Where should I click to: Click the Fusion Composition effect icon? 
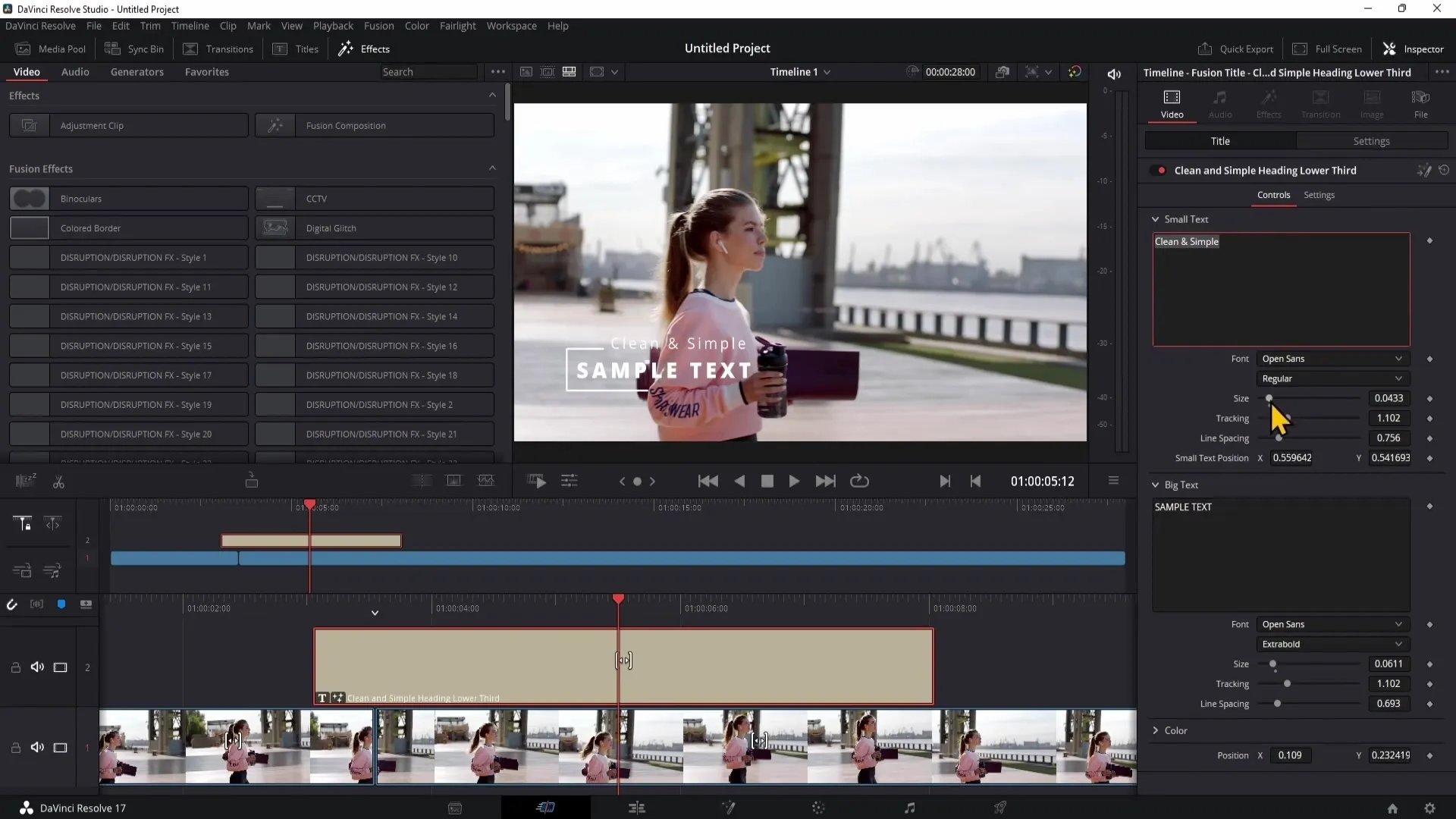[x=275, y=125]
